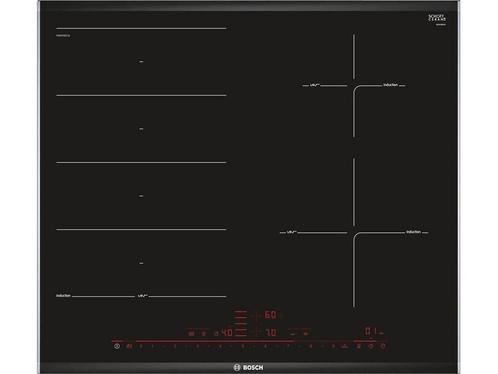
Task: Tap the last symbol on the control strip
Action: [383, 346]
